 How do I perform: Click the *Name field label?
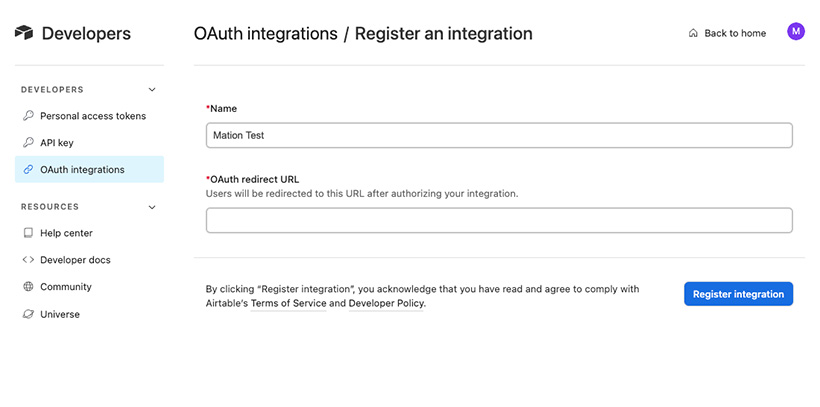(x=222, y=108)
